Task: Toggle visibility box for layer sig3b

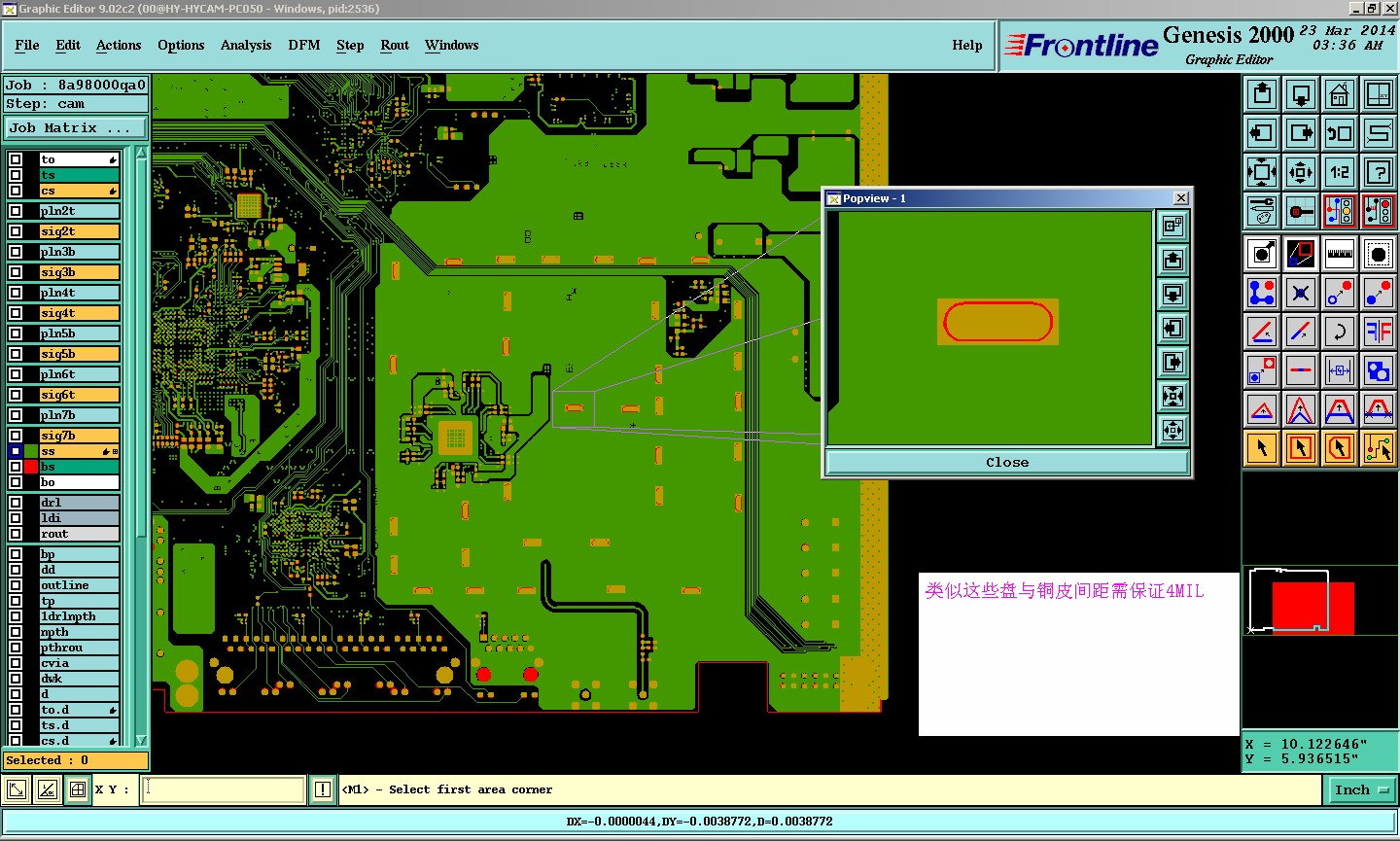Action: click(x=16, y=272)
